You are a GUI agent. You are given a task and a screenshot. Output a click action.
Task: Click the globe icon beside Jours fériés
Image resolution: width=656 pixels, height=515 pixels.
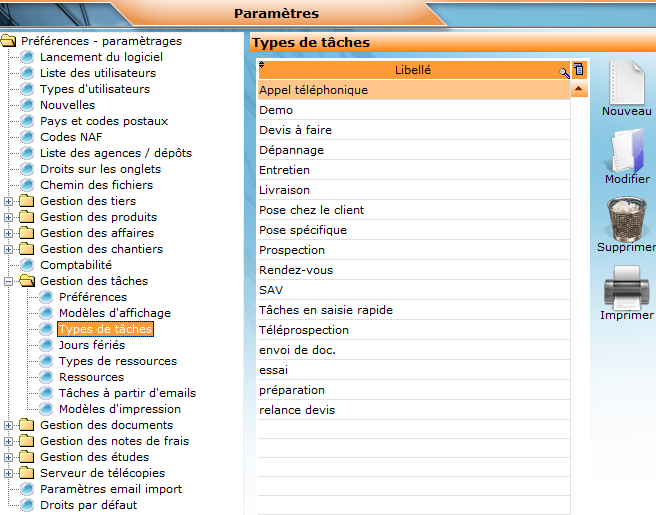46,345
